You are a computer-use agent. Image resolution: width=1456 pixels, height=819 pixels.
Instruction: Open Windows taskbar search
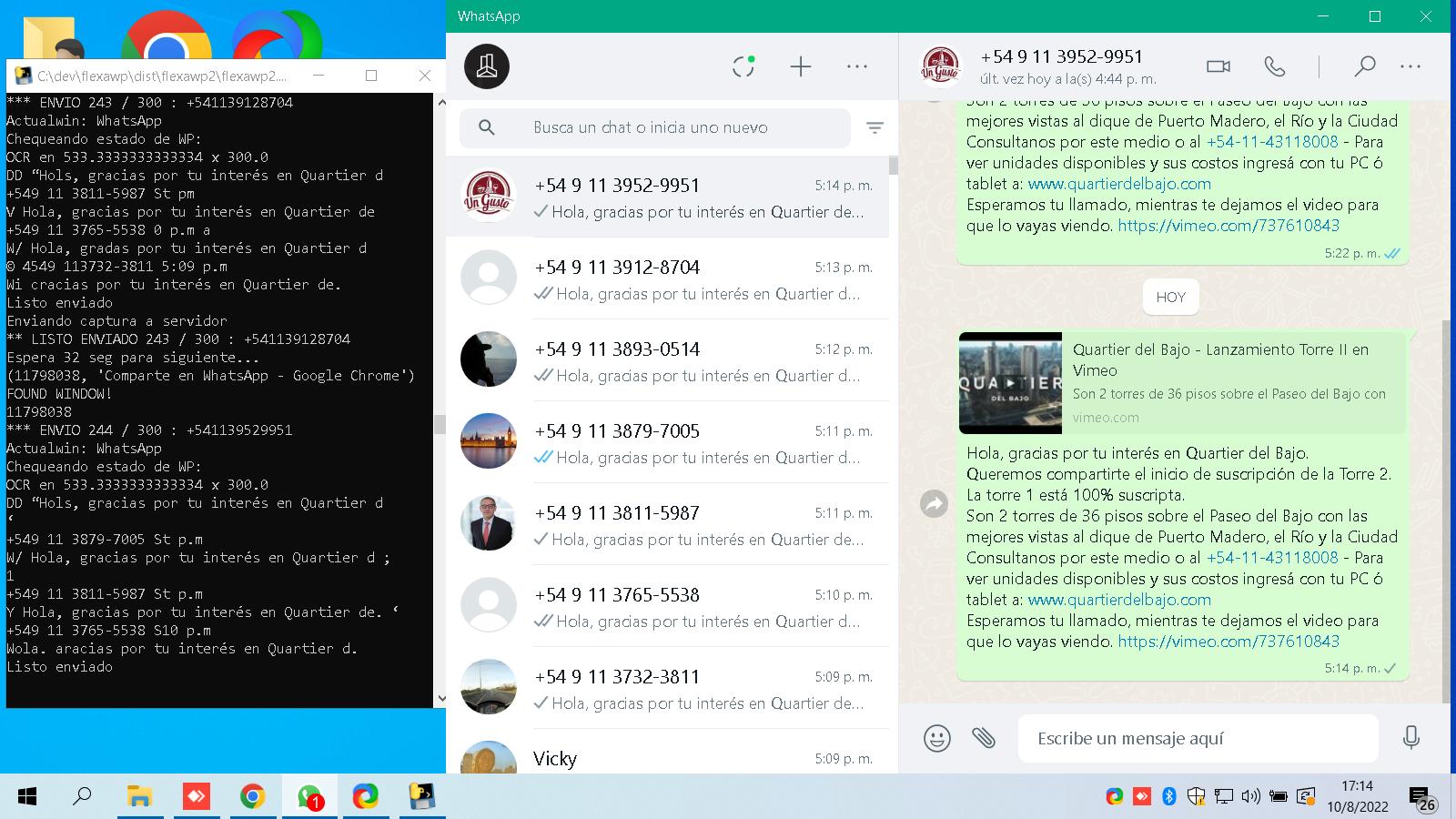pyautogui.click(x=82, y=797)
